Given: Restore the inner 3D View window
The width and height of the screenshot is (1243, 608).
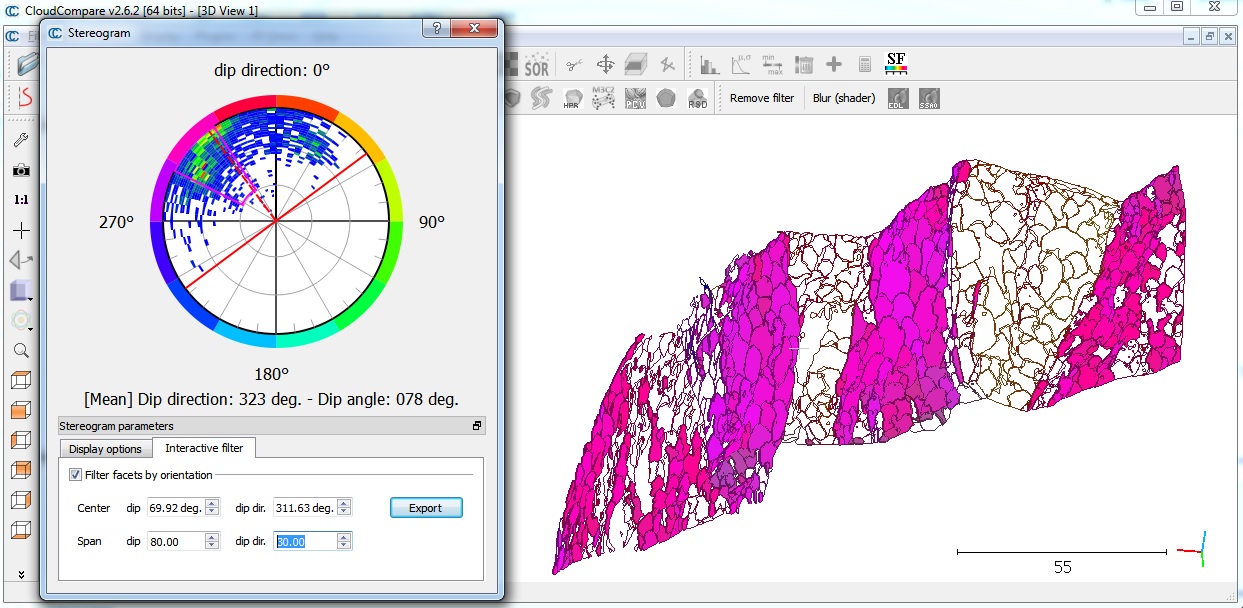Looking at the screenshot, I should 1209,36.
